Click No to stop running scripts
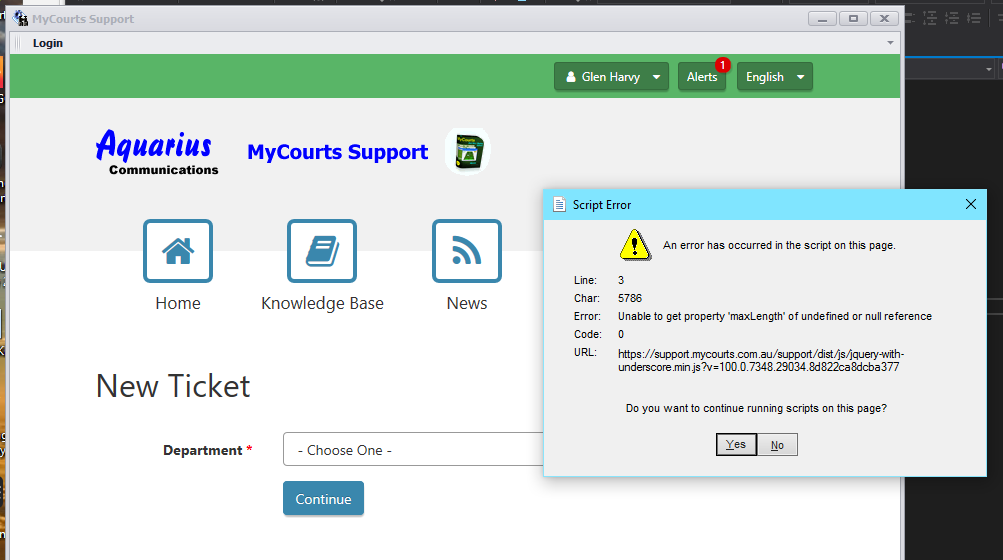The image size is (1003, 560). (777, 445)
